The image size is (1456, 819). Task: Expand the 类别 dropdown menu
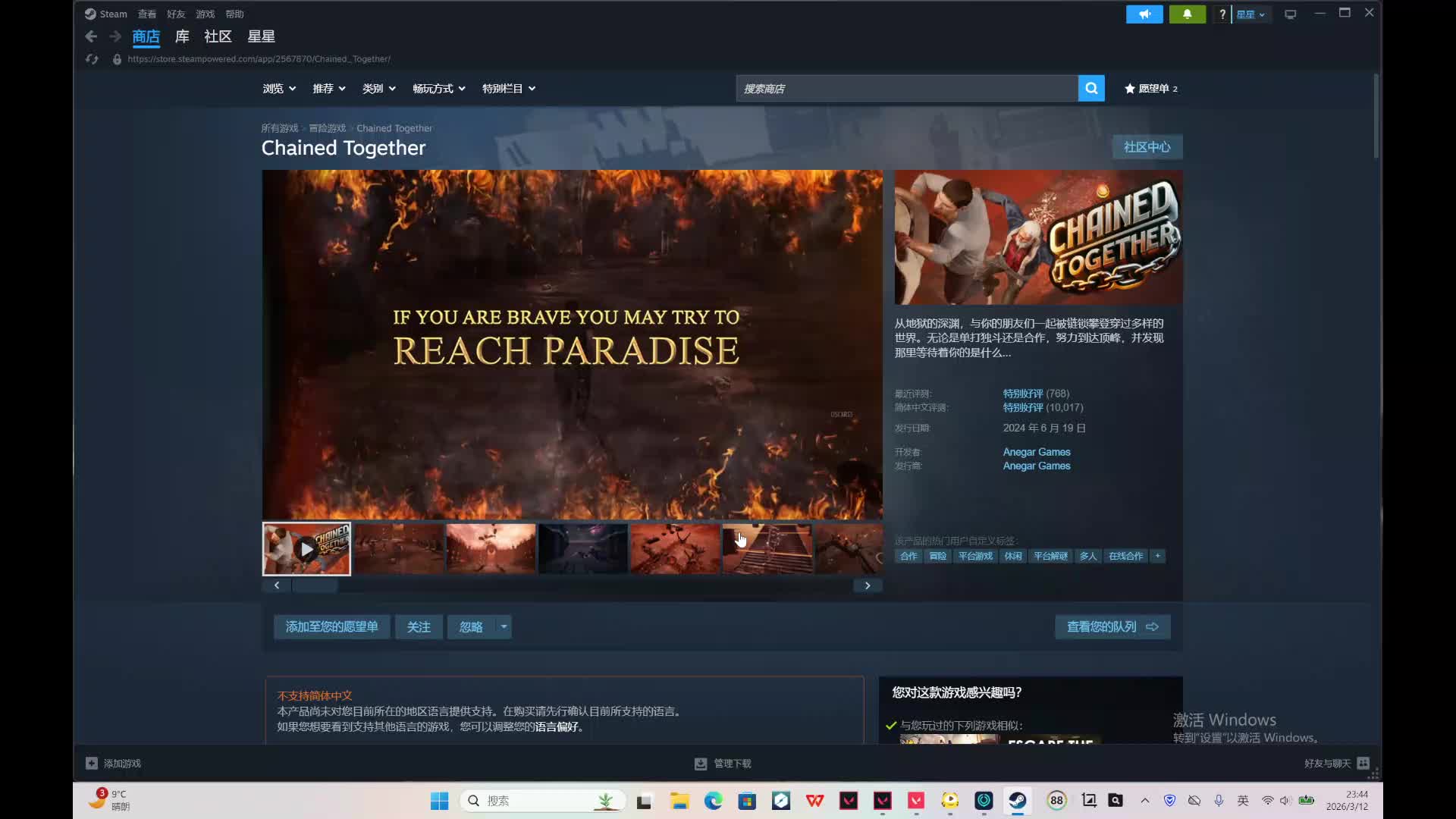click(378, 89)
